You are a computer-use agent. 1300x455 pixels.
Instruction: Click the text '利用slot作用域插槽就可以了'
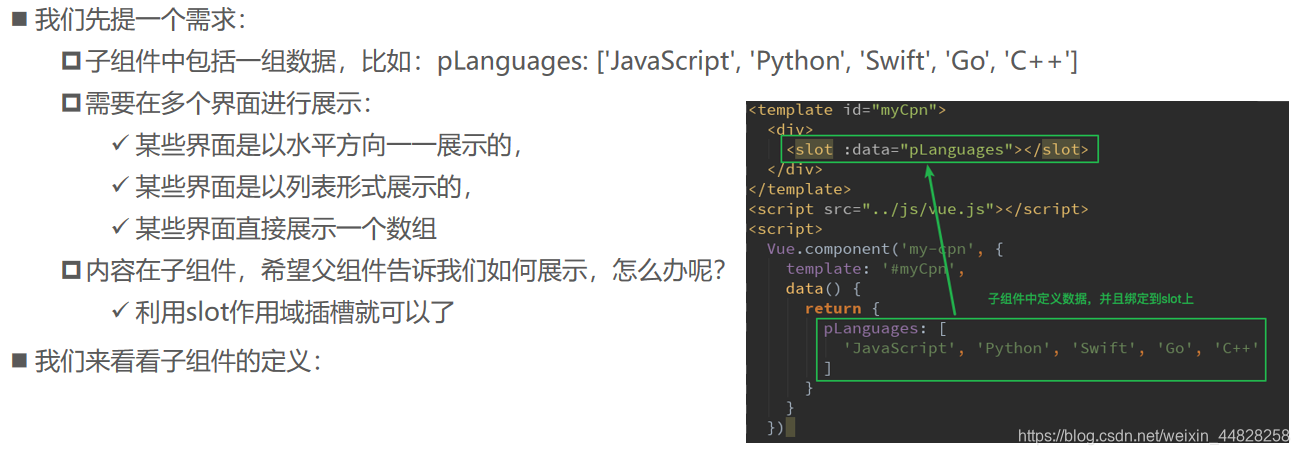[295, 312]
